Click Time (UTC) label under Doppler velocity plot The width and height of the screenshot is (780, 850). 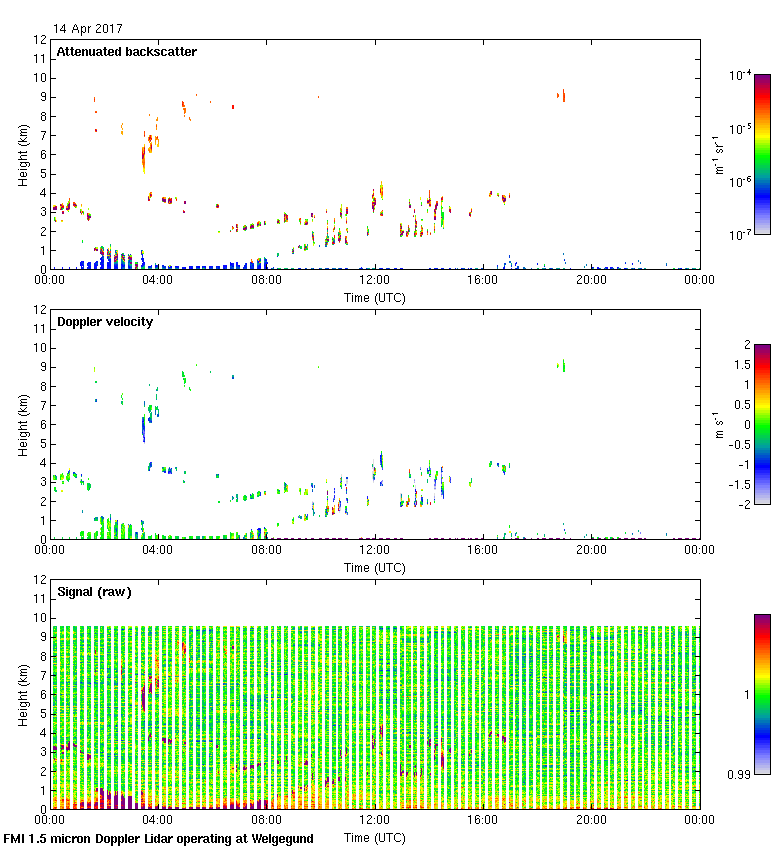click(374, 567)
